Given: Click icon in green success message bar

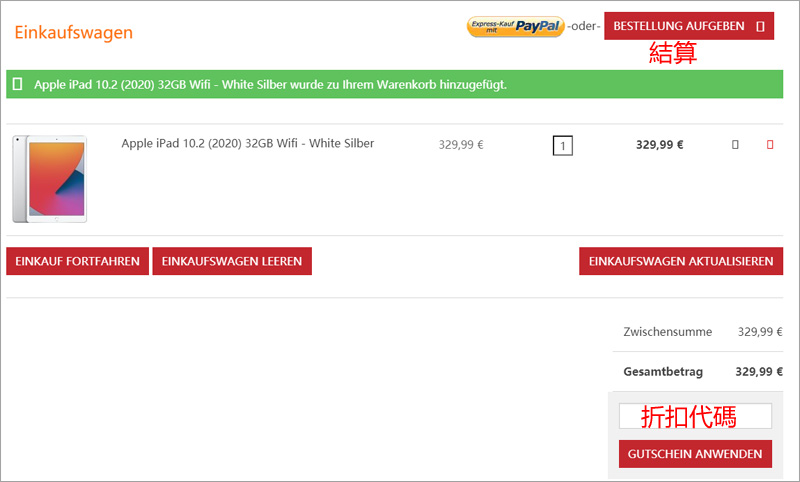Looking at the screenshot, I should [x=17, y=84].
